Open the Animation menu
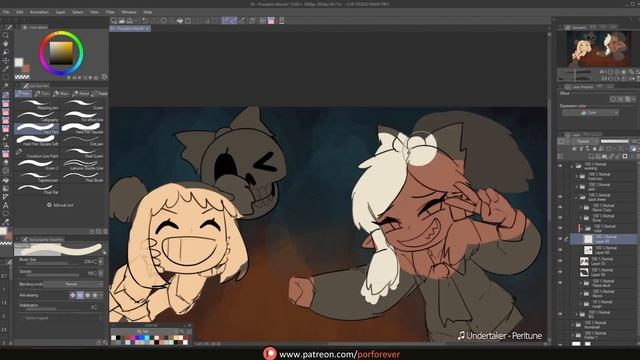Screen dimensions: 640x360 pyautogui.click(x=39, y=12)
